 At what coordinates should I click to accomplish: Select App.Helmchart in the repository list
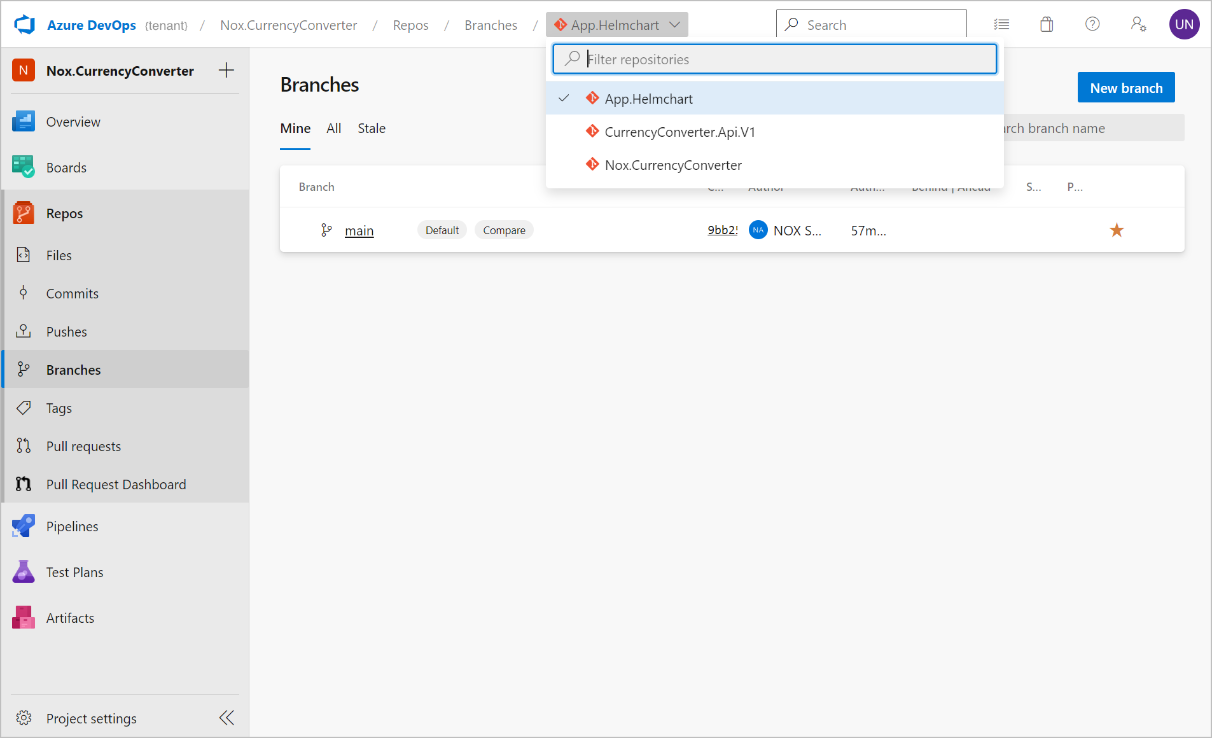tap(775, 98)
